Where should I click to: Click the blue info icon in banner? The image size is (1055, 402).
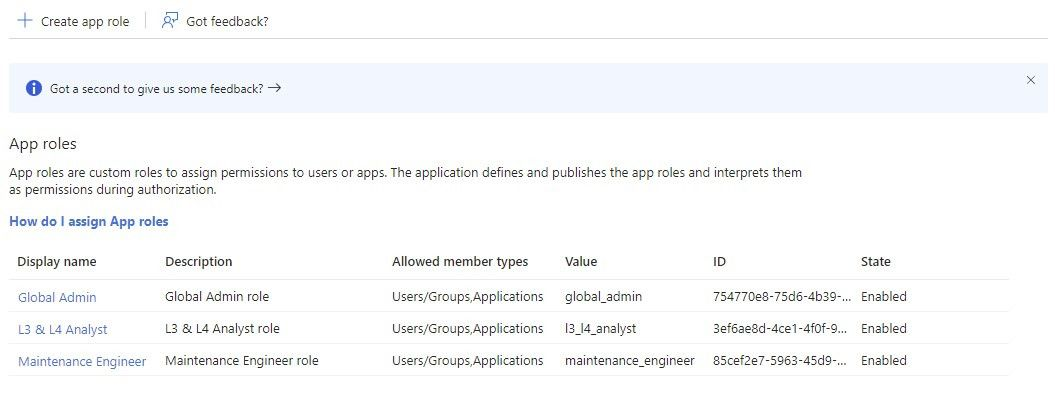click(x=34, y=88)
